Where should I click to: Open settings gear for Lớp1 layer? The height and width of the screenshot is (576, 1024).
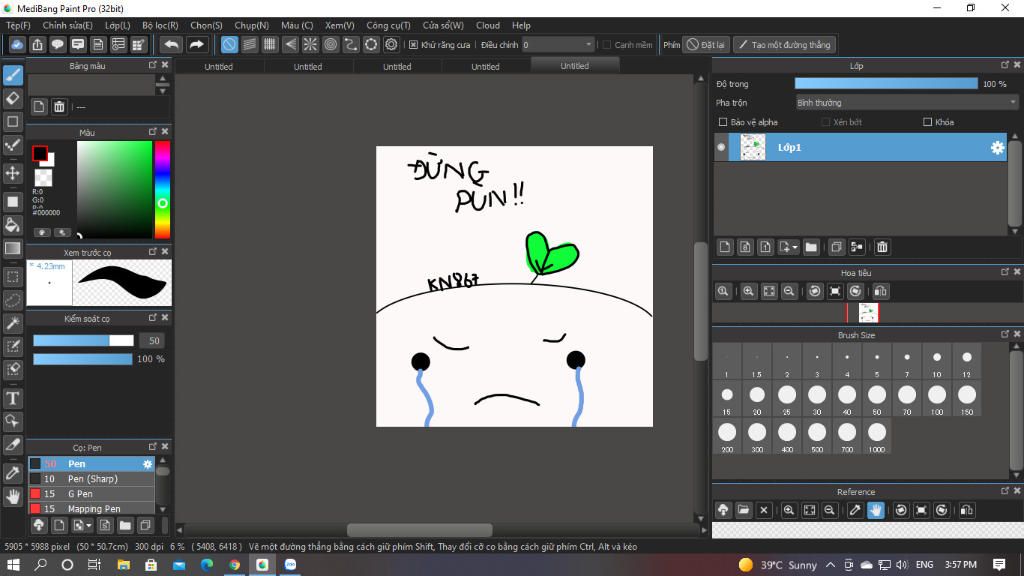tap(997, 148)
